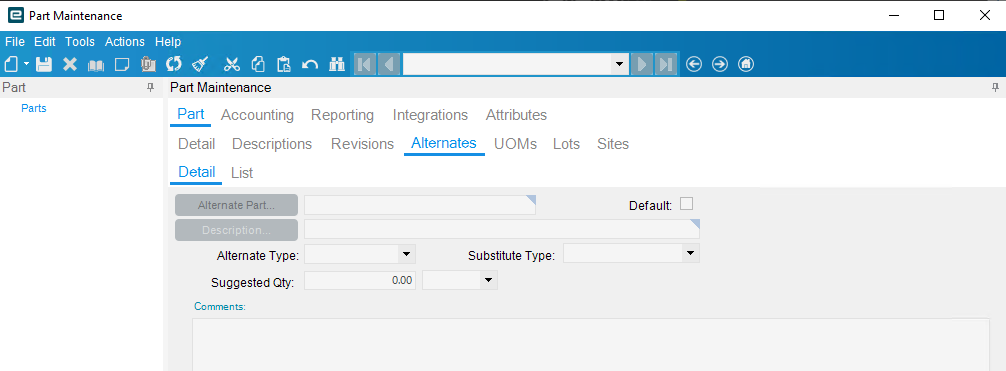Click the Cut scissors icon
Image resolution: width=1006 pixels, height=371 pixels.
[x=232, y=64]
